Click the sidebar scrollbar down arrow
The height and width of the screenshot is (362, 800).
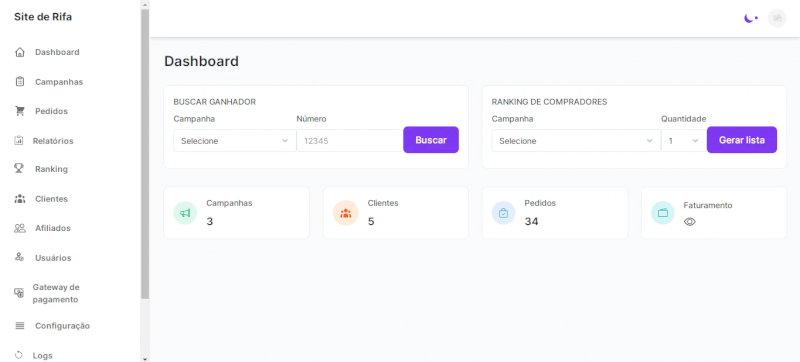click(x=145, y=358)
